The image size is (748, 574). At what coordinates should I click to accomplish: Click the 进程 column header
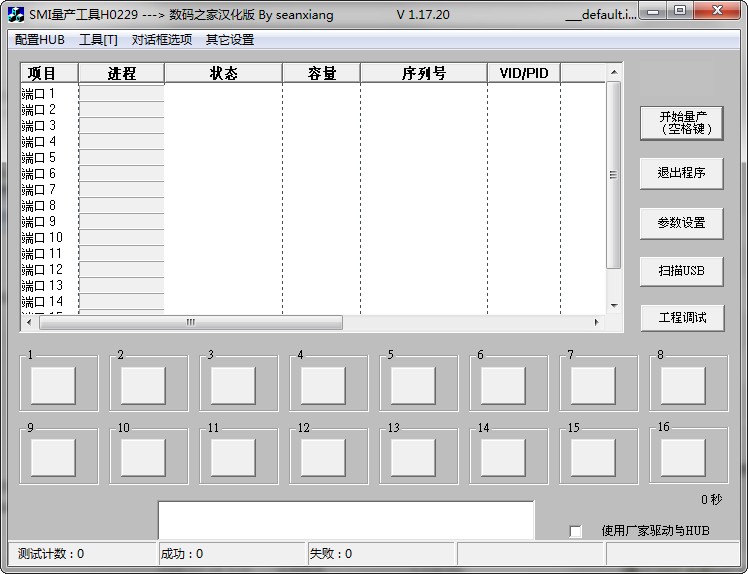click(121, 73)
